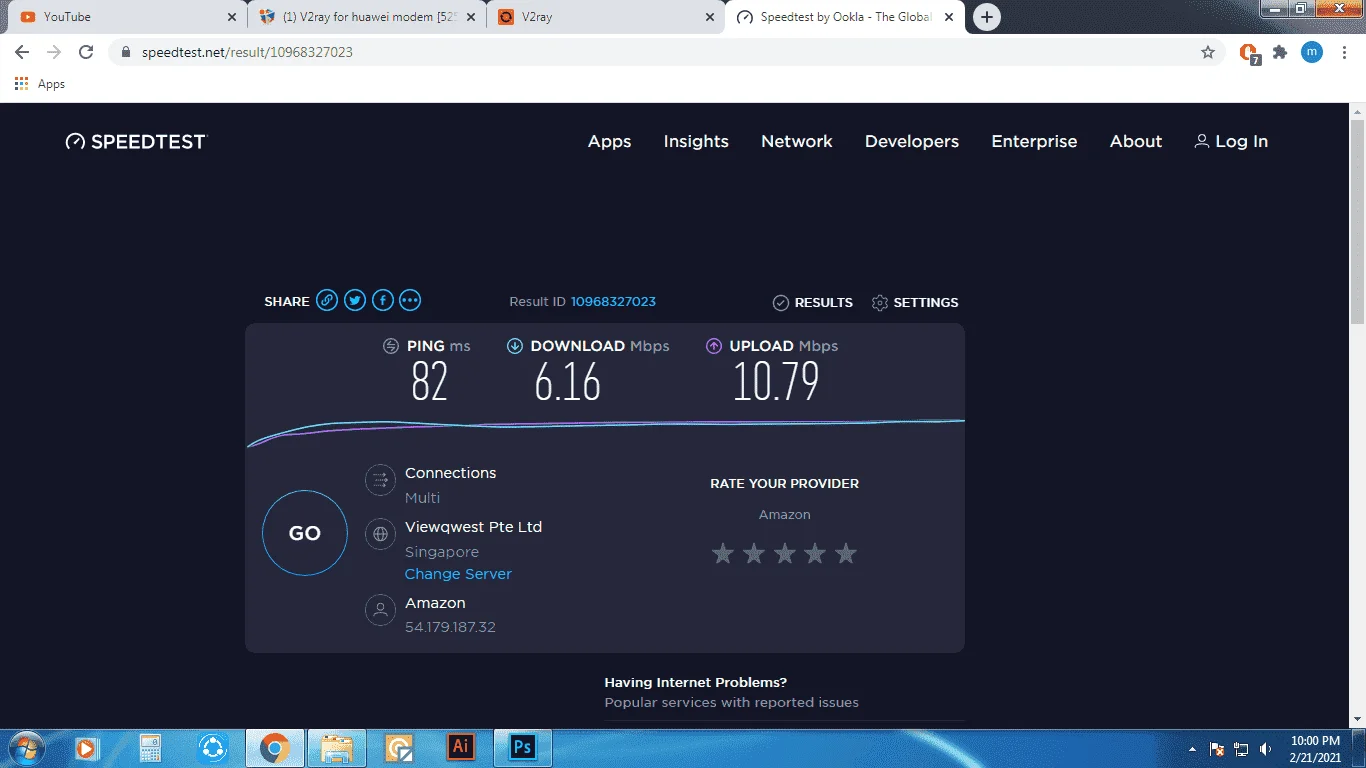Open more share options ellipsis icon

[x=410, y=300]
